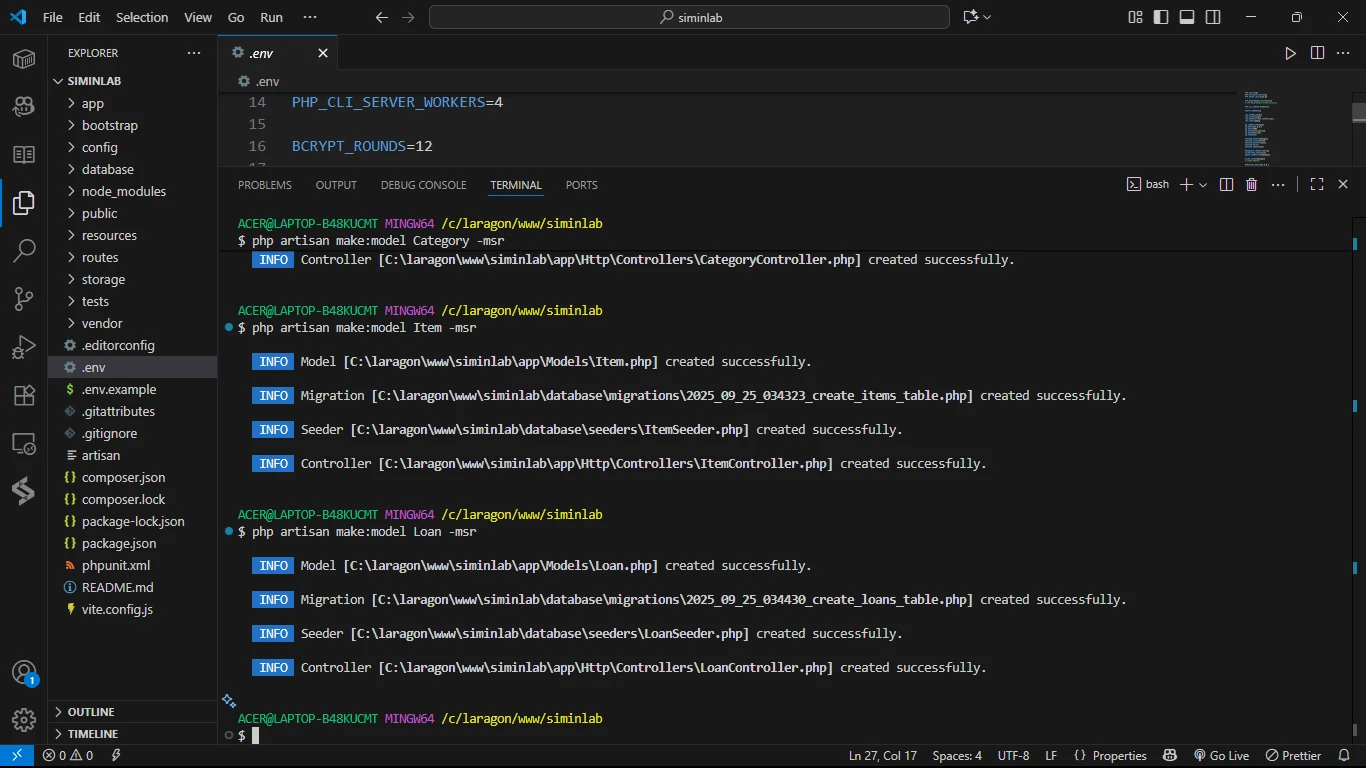The image size is (1366, 768).
Task: Open Run and Debug view
Action: [x=24, y=347]
